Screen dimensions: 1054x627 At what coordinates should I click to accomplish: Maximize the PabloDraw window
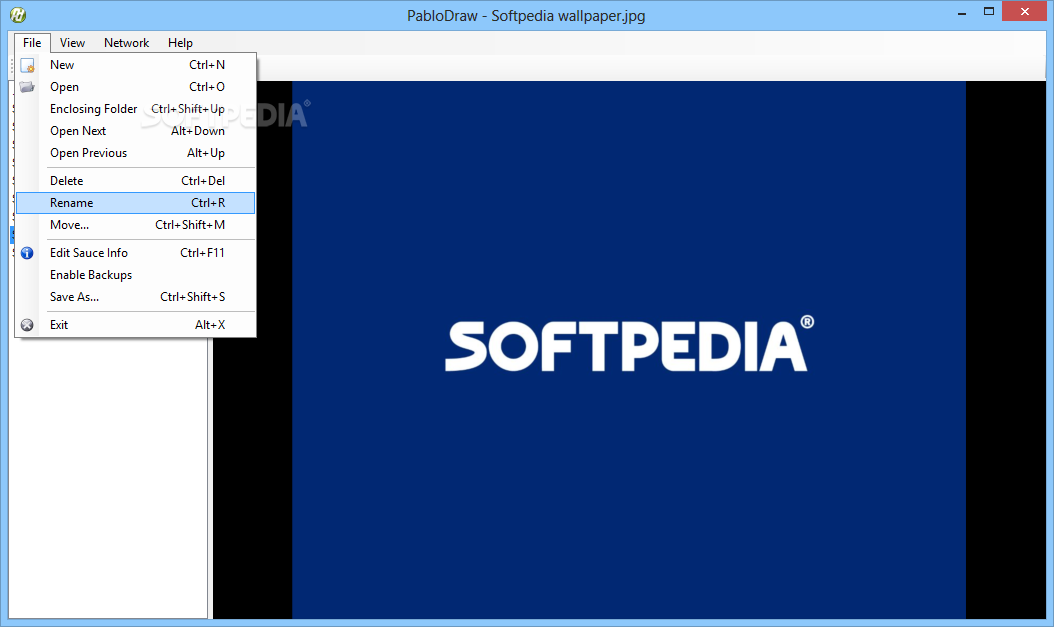989,12
